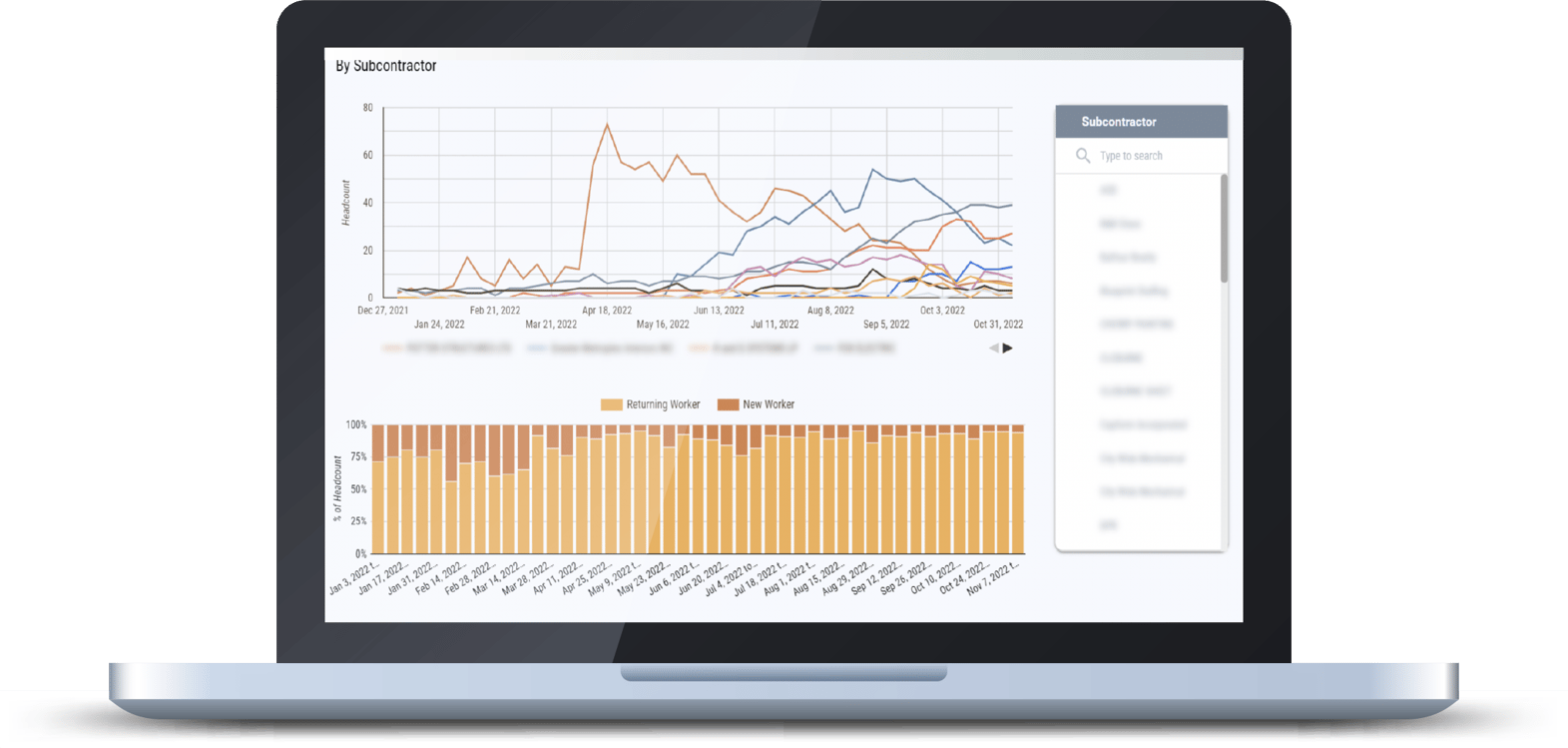The width and height of the screenshot is (1568, 748).
Task: Select the 'New Worker' legend label
Action: point(769,404)
